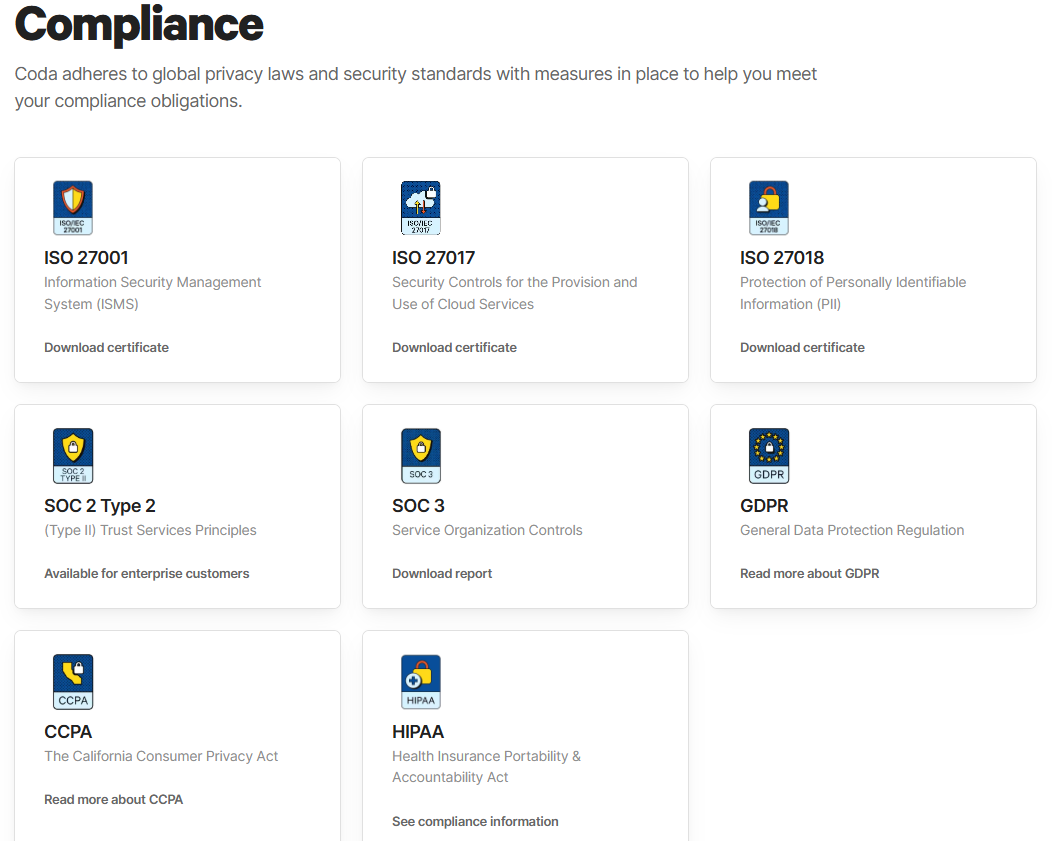Click 'Information Security Management System (ISMS)' description
Image resolution: width=1052 pixels, height=841 pixels.
pyautogui.click(x=153, y=293)
